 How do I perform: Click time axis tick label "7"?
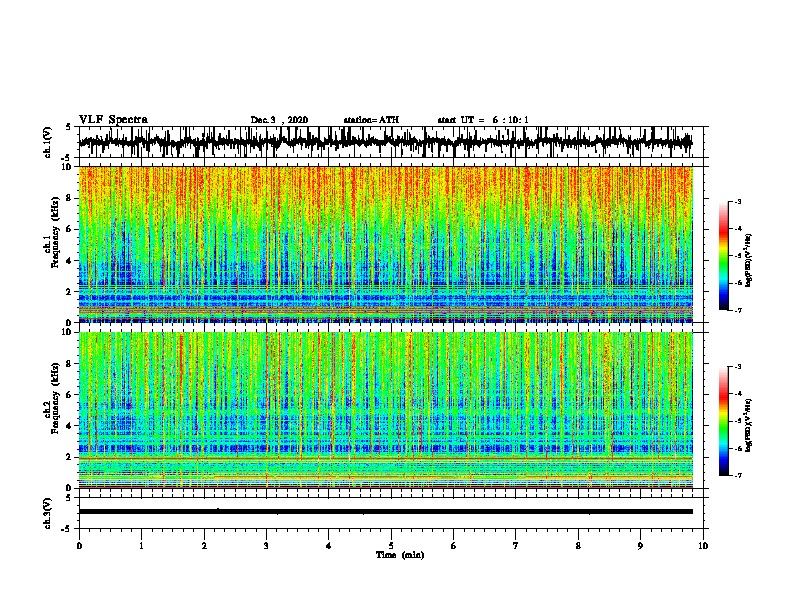coord(516,546)
